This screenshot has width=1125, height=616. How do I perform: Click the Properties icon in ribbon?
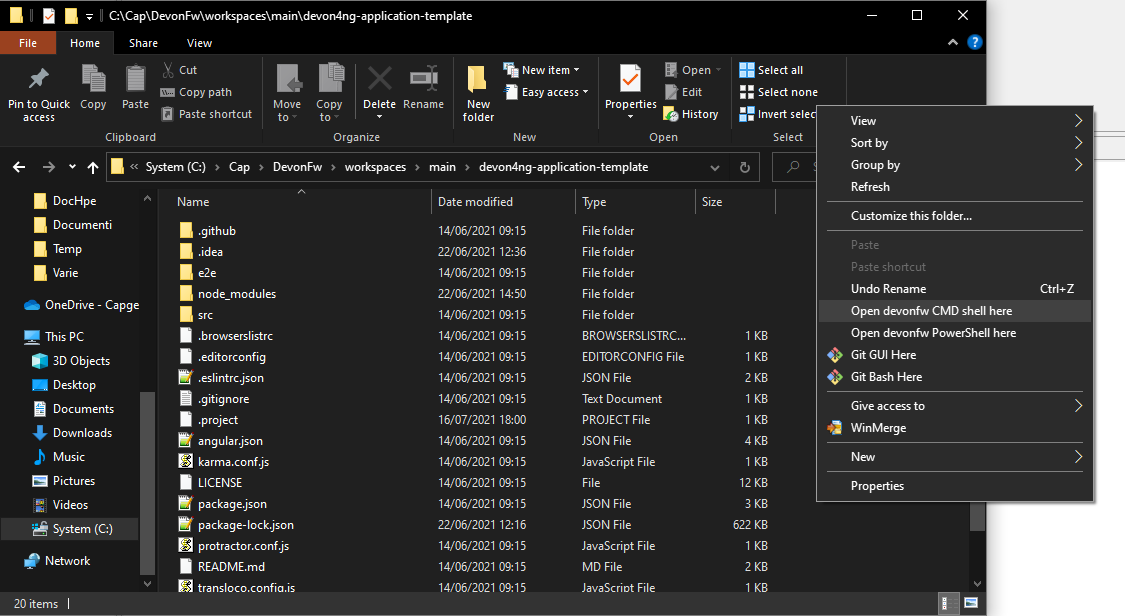coord(630,80)
